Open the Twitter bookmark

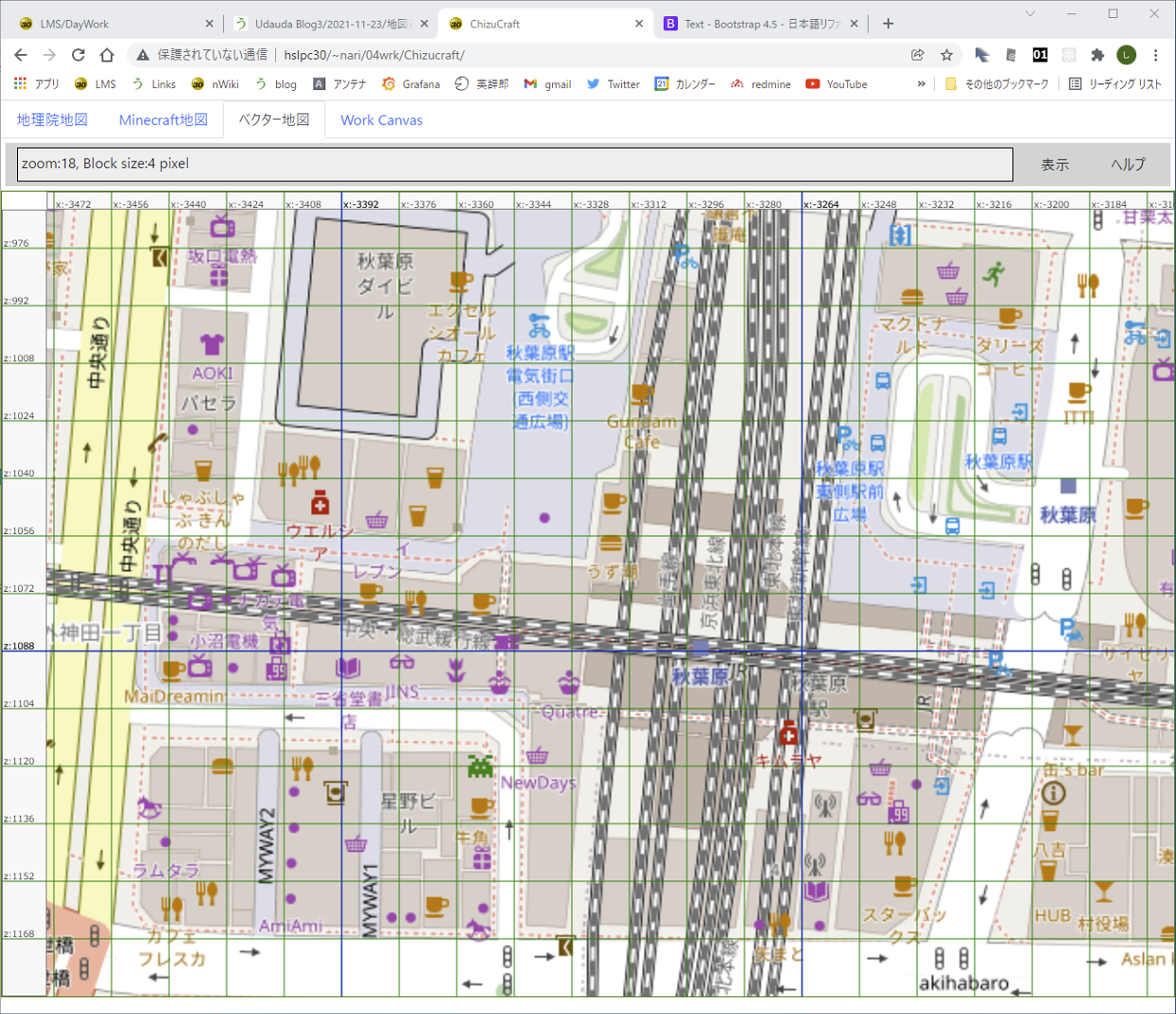613,84
